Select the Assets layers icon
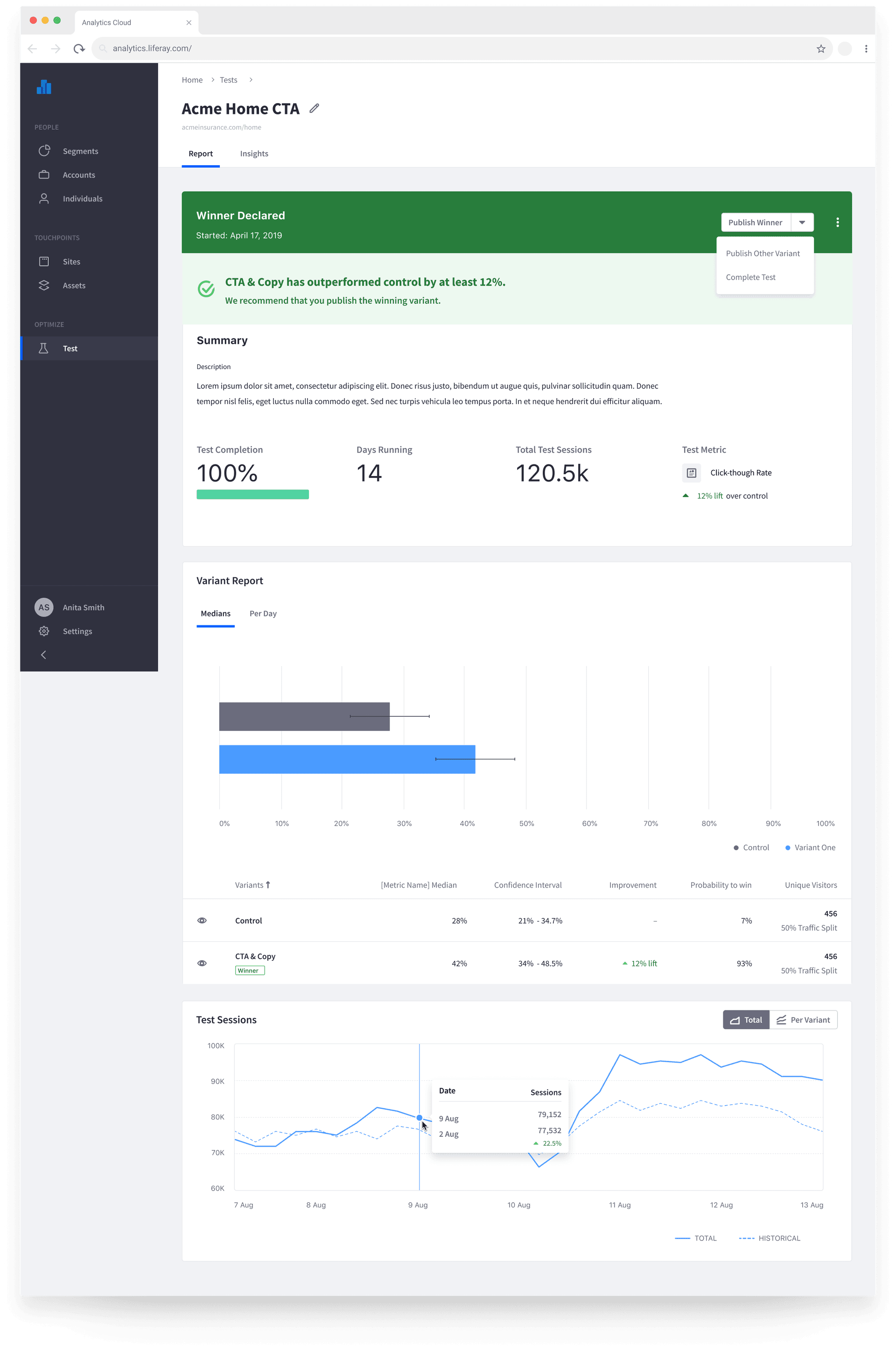Screen dimensions: 896x1359 click(44, 285)
